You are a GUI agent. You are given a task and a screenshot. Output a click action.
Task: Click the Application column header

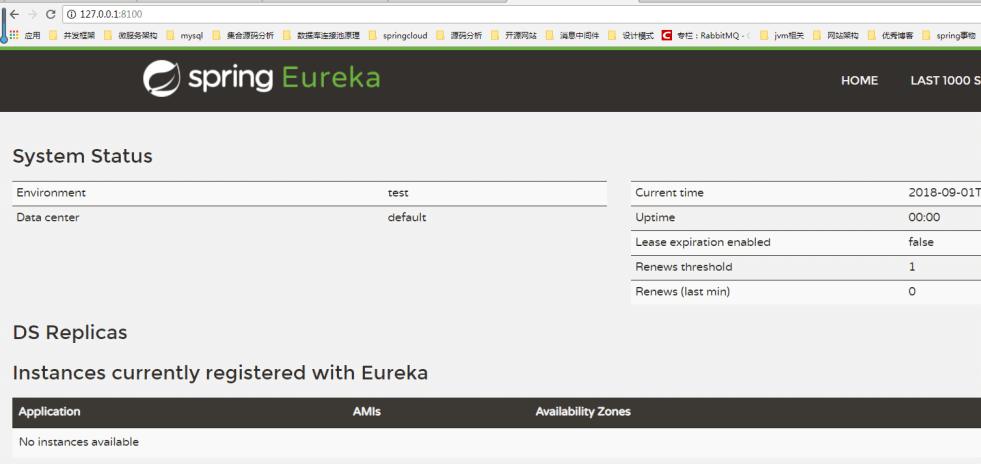[x=49, y=411]
